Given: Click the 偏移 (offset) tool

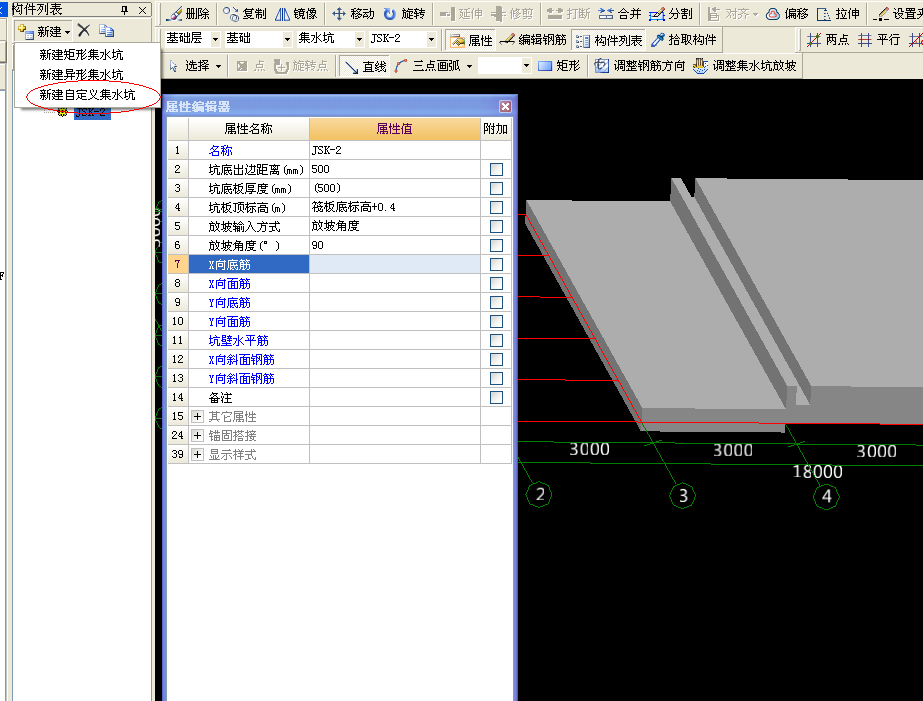Looking at the screenshot, I should click(x=787, y=14).
